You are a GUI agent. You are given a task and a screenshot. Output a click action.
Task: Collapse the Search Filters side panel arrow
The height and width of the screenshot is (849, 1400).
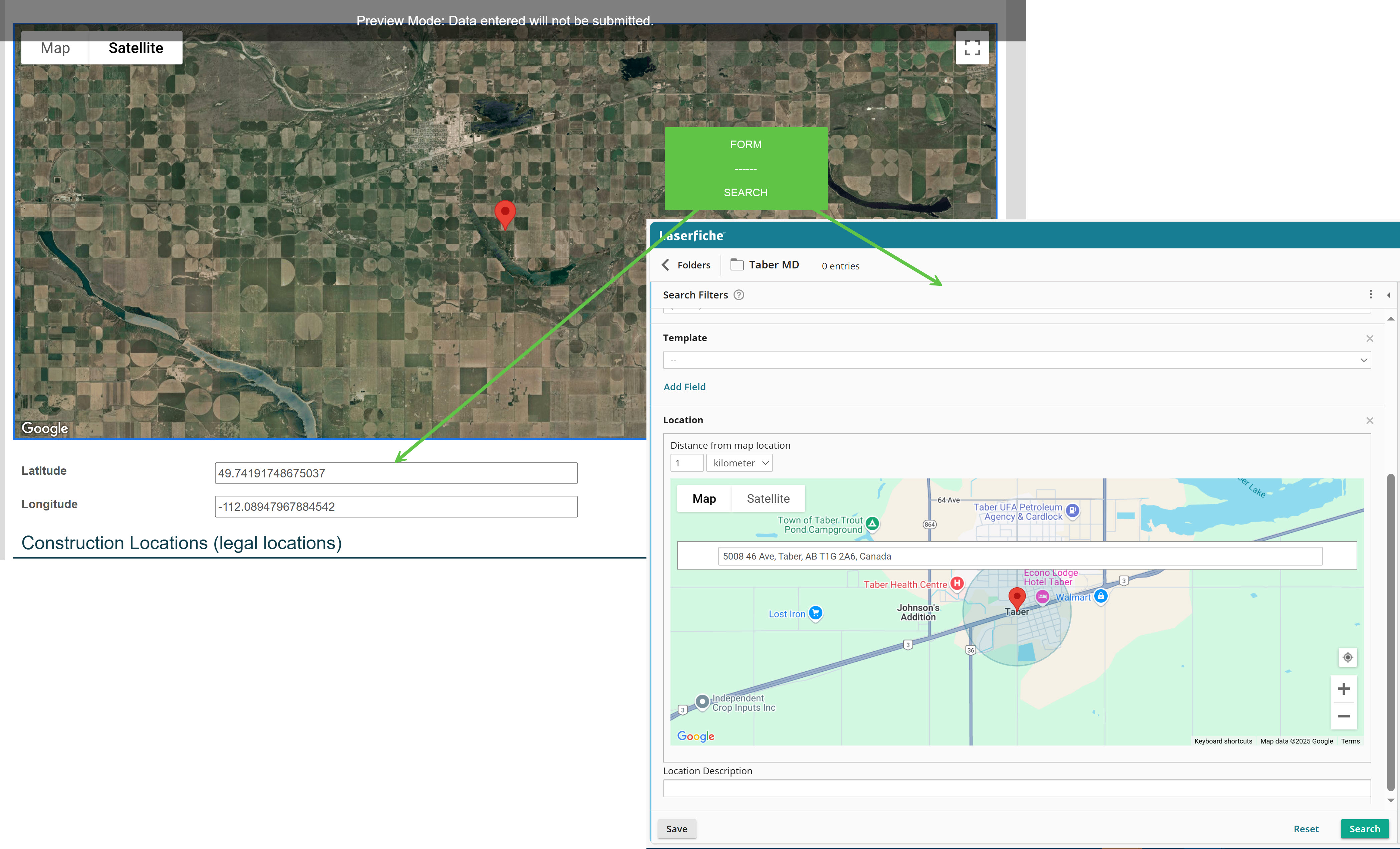click(x=1389, y=295)
